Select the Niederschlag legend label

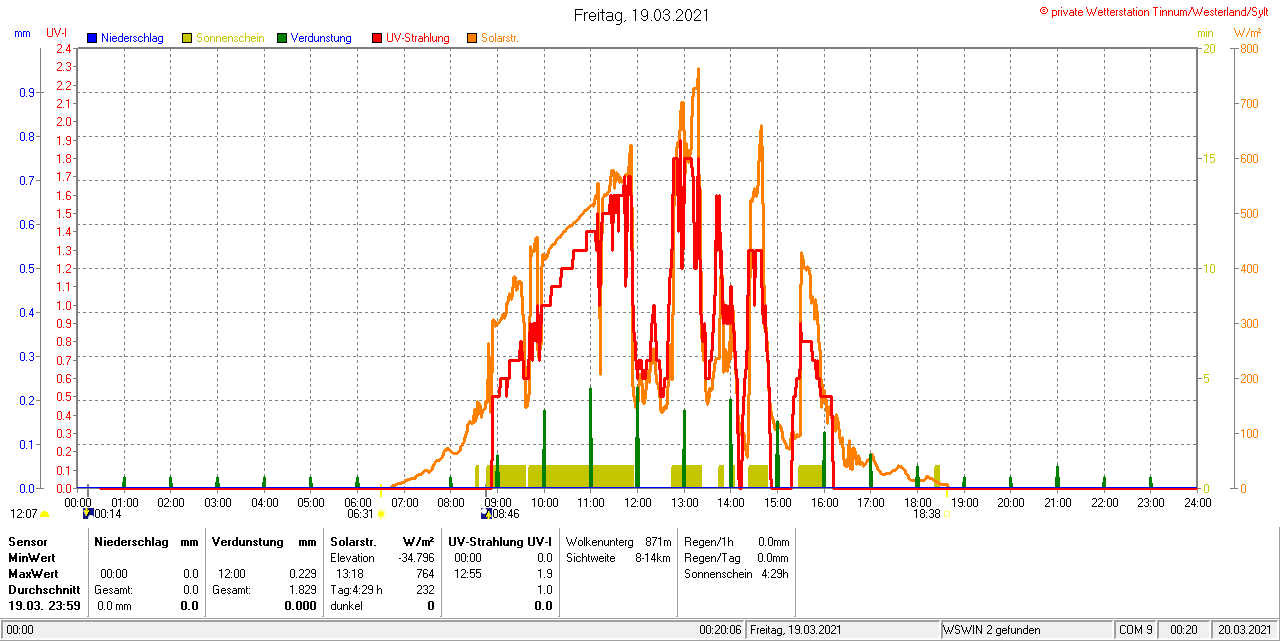pos(132,38)
